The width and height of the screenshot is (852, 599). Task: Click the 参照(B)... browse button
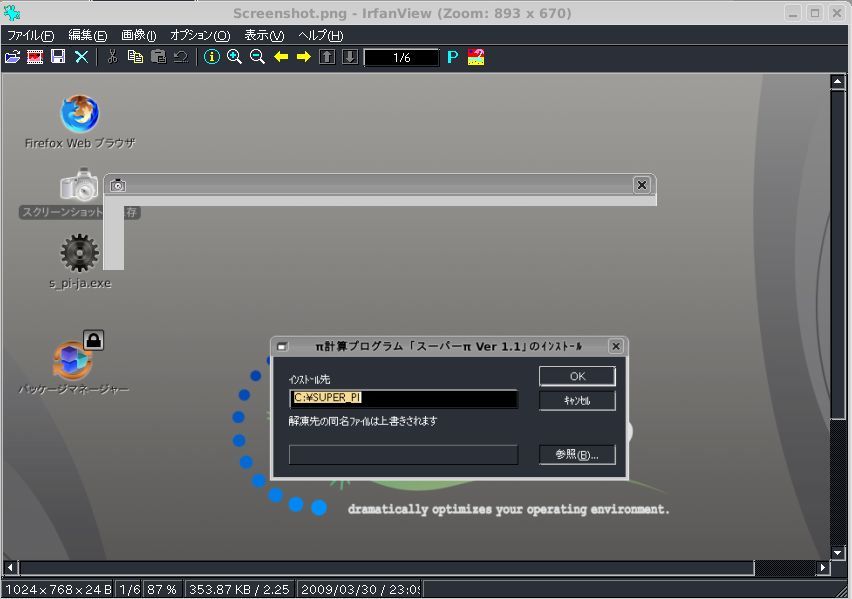(x=577, y=454)
